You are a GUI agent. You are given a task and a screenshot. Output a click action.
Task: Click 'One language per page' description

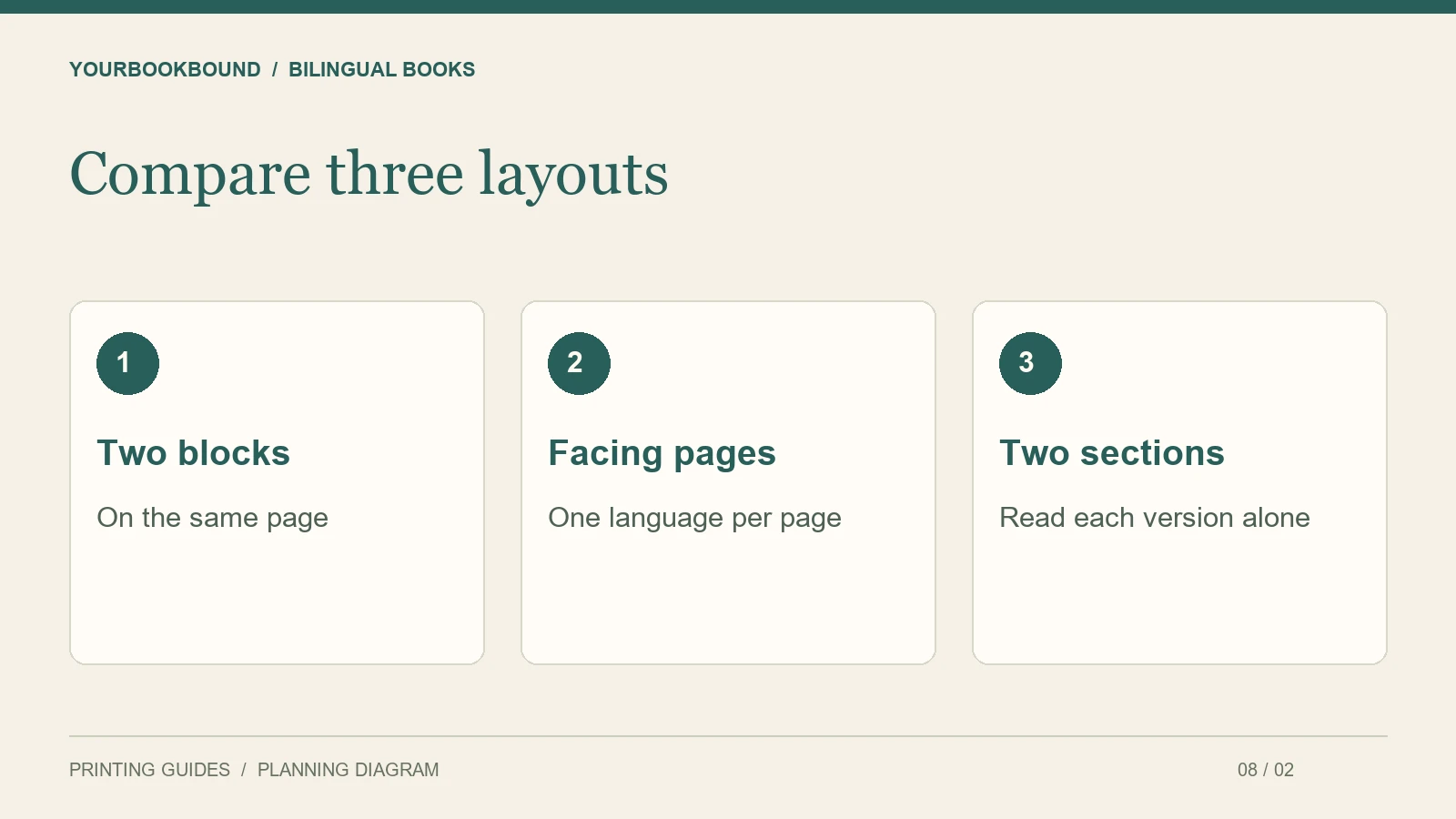(694, 518)
